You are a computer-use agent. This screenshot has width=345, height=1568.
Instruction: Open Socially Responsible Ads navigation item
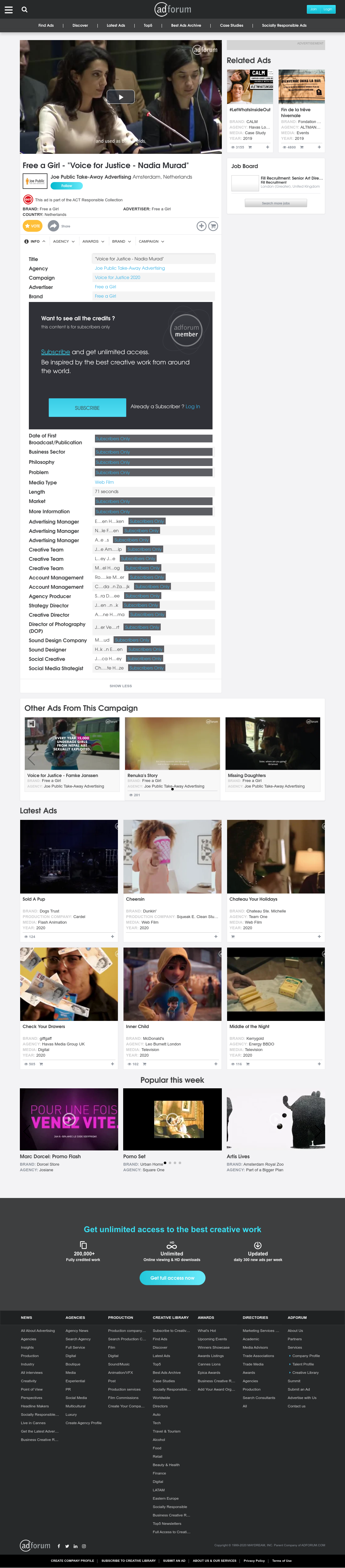pos(284,25)
